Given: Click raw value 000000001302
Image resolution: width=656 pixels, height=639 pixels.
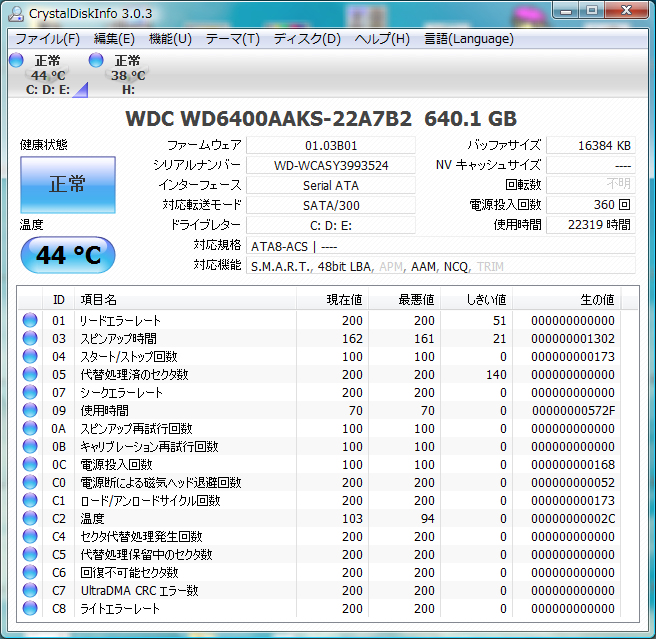Looking at the screenshot, I should (573, 338).
